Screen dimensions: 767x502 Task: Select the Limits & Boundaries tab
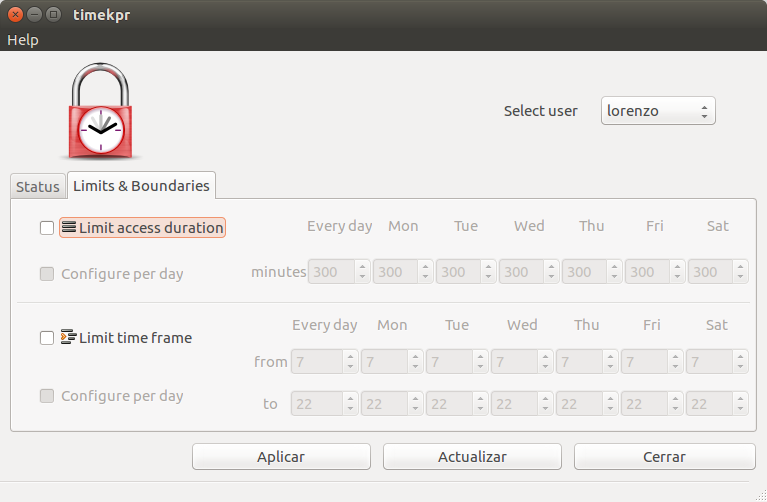pos(141,185)
